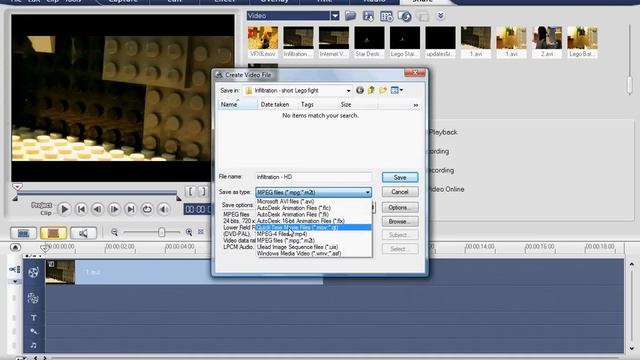Switch to timeline view
Screen dimensions: 640x360
click(x=53, y=233)
